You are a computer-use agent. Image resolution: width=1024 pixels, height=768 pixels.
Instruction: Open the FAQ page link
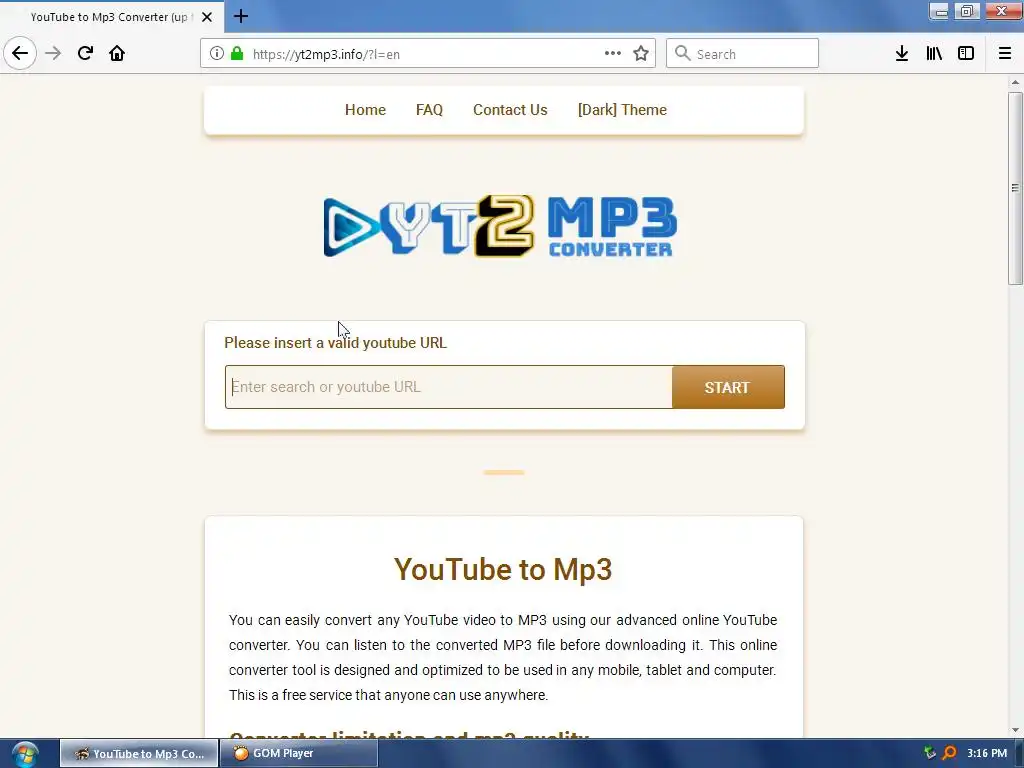429,110
